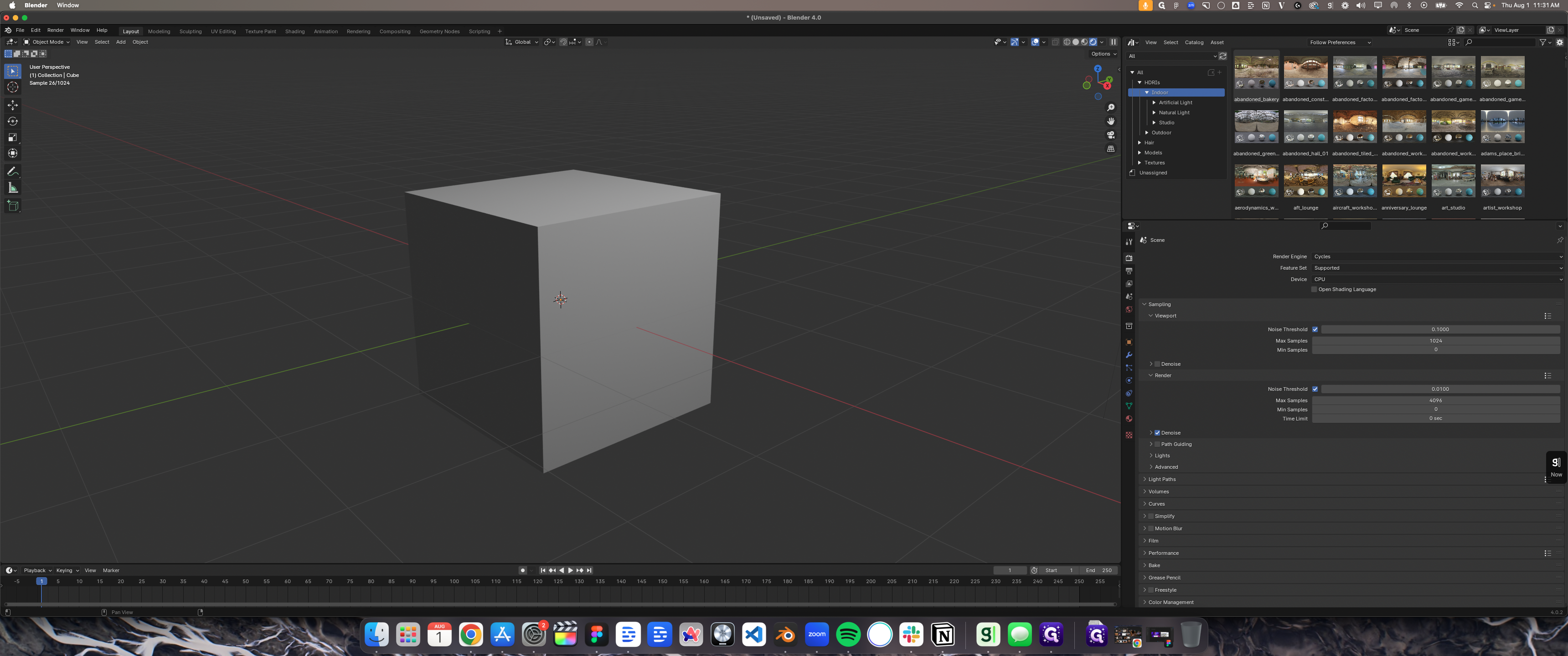
Task: Open the Playback menu in timeline
Action: [x=38, y=571]
